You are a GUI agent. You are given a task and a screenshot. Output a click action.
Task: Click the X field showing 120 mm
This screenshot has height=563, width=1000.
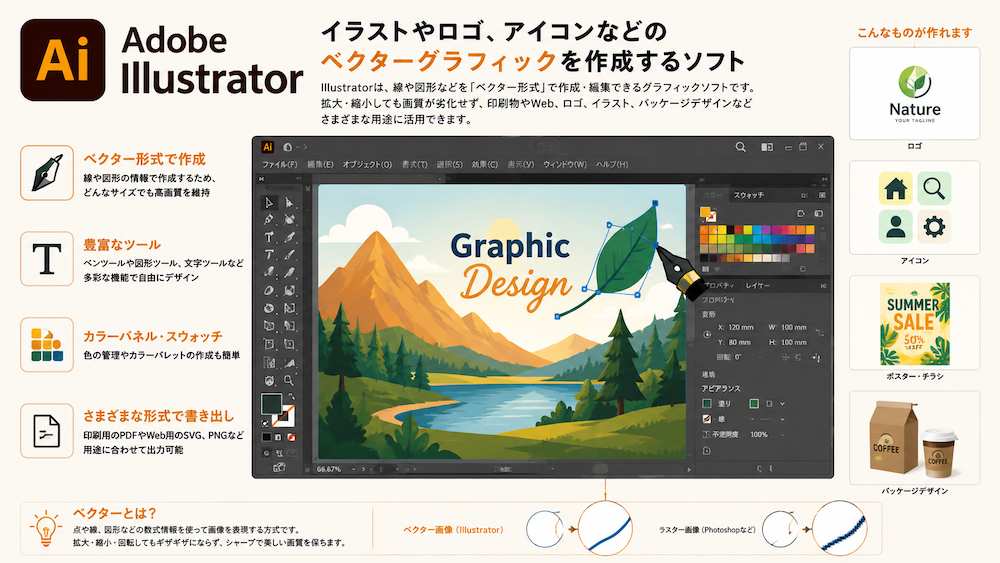(x=740, y=327)
